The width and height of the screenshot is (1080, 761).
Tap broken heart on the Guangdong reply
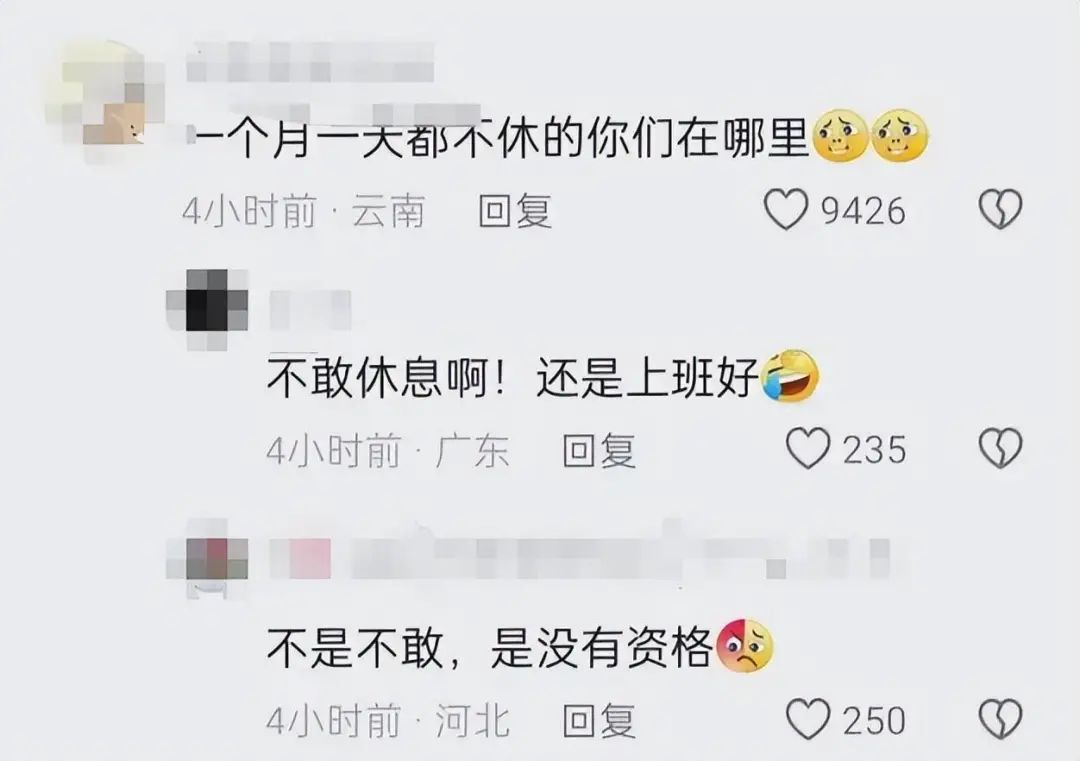coord(1000,448)
